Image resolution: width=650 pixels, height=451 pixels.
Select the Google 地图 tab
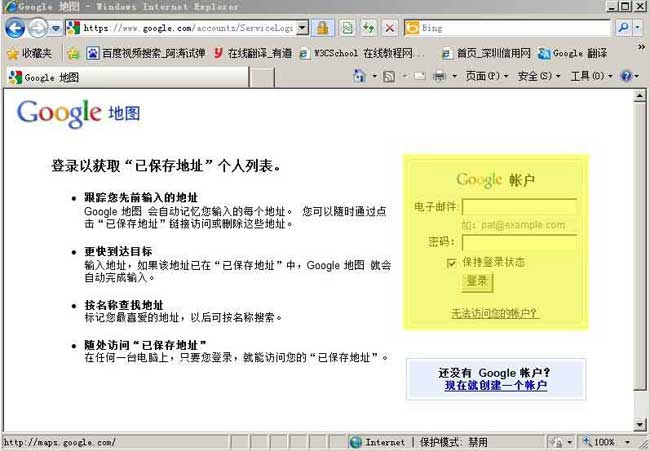click(x=128, y=78)
